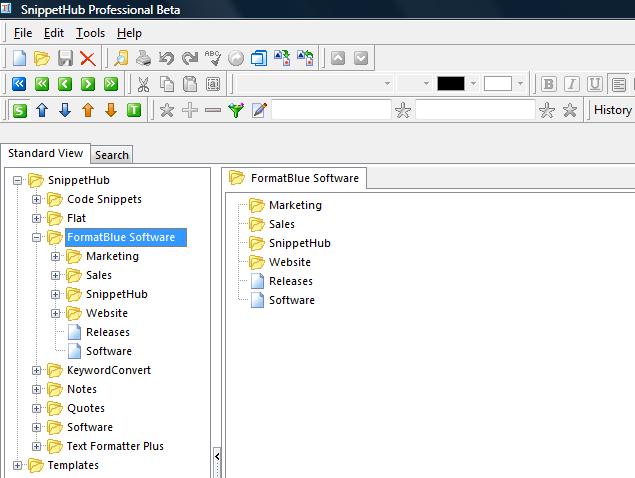Screen dimensions: 635x478
Task: Paste with the clipboard icon
Action: point(190,84)
